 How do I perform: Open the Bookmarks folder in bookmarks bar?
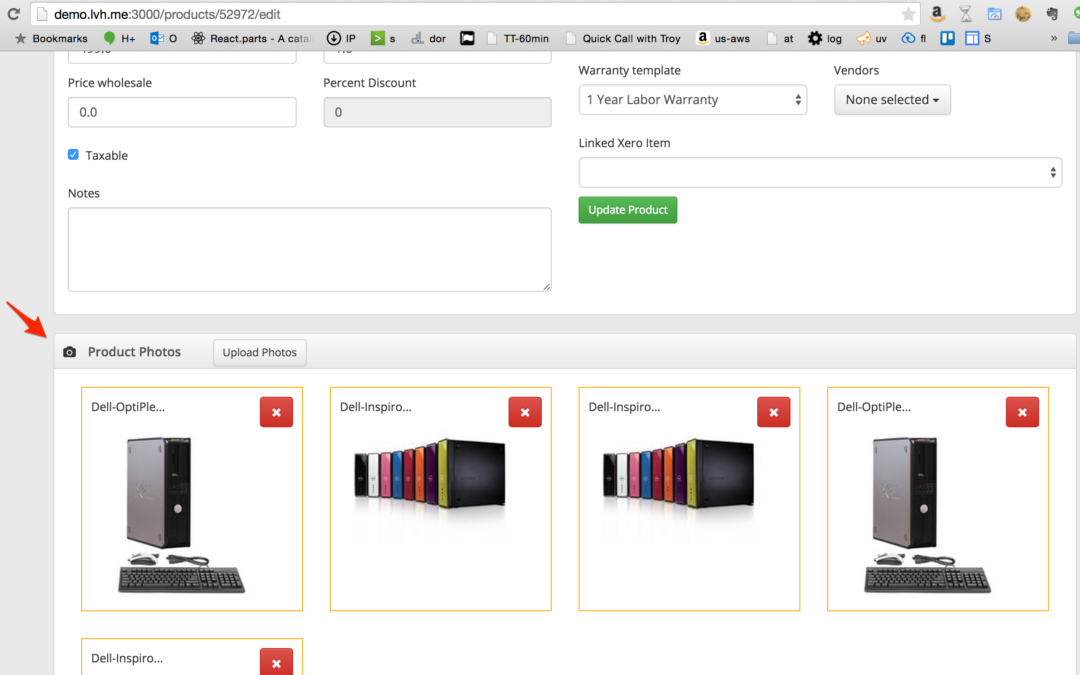tap(52, 39)
